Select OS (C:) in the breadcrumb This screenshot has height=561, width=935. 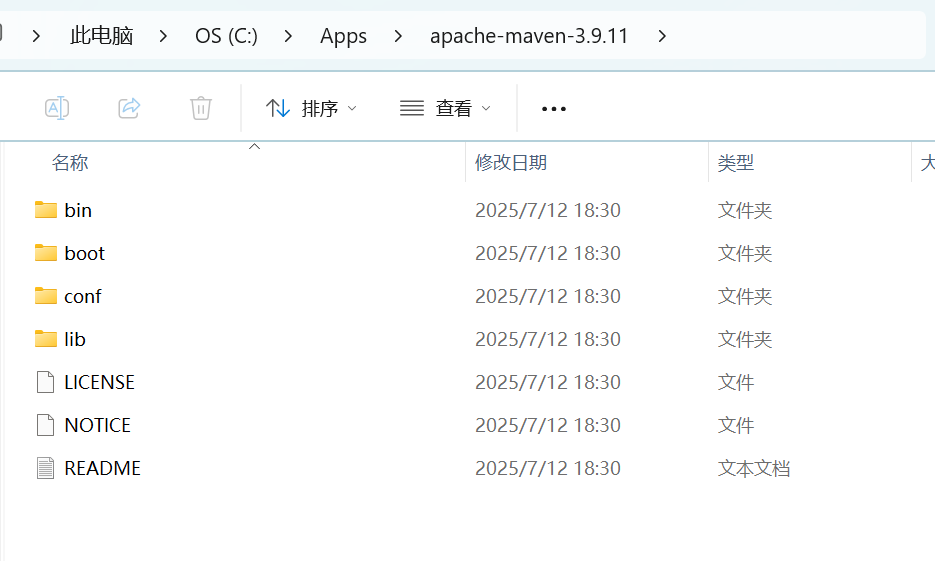227,36
